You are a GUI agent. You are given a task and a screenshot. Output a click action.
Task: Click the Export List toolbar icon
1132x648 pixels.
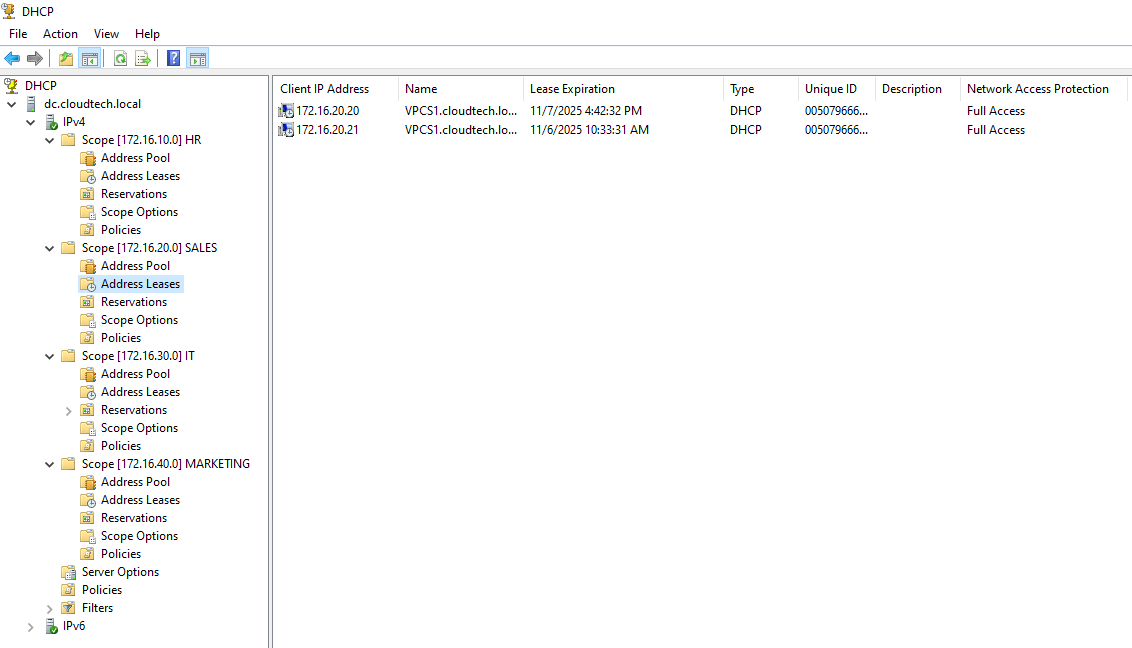click(143, 59)
